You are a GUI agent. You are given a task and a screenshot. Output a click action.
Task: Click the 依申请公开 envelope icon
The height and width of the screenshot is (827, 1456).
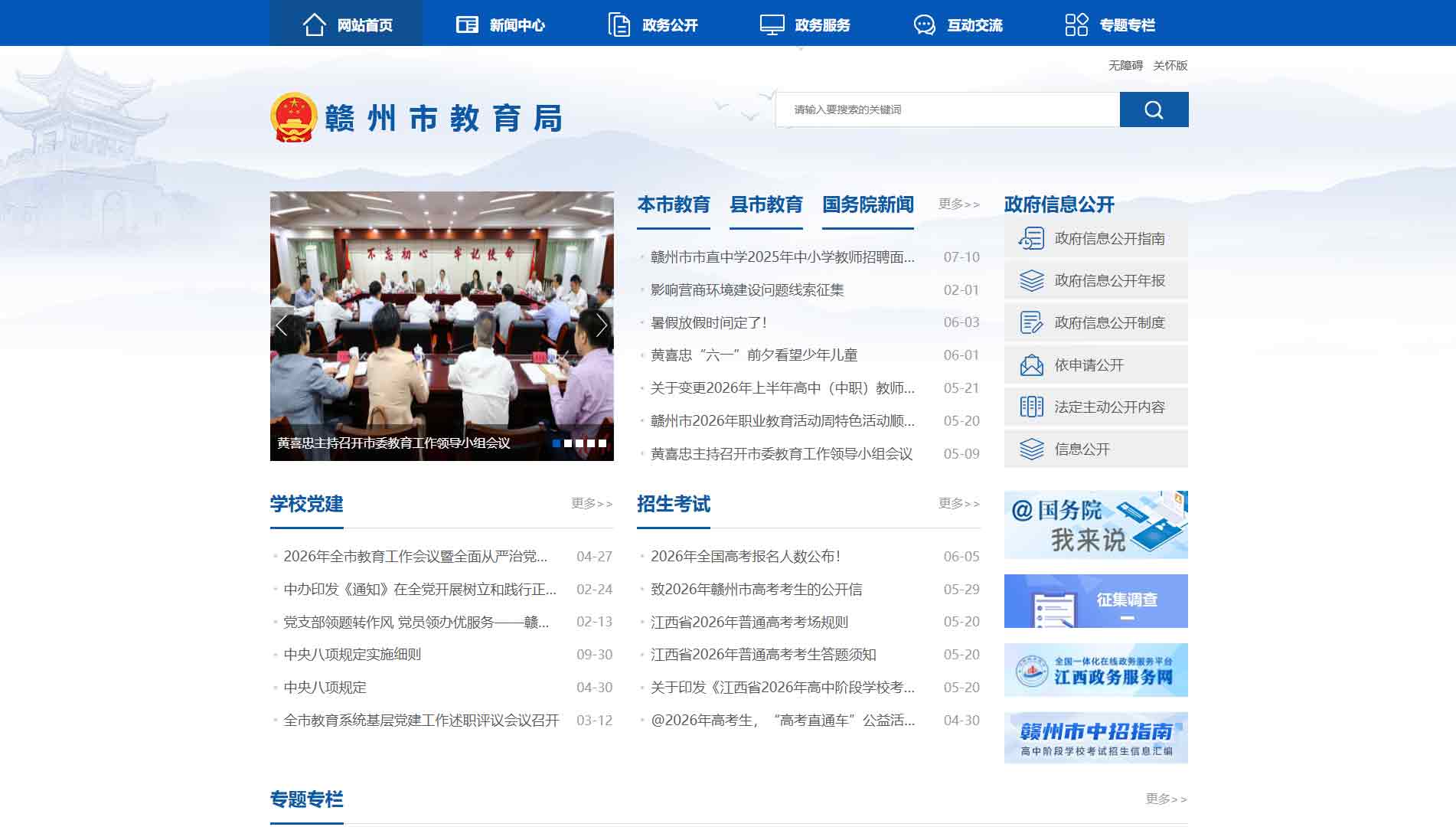pos(1031,364)
